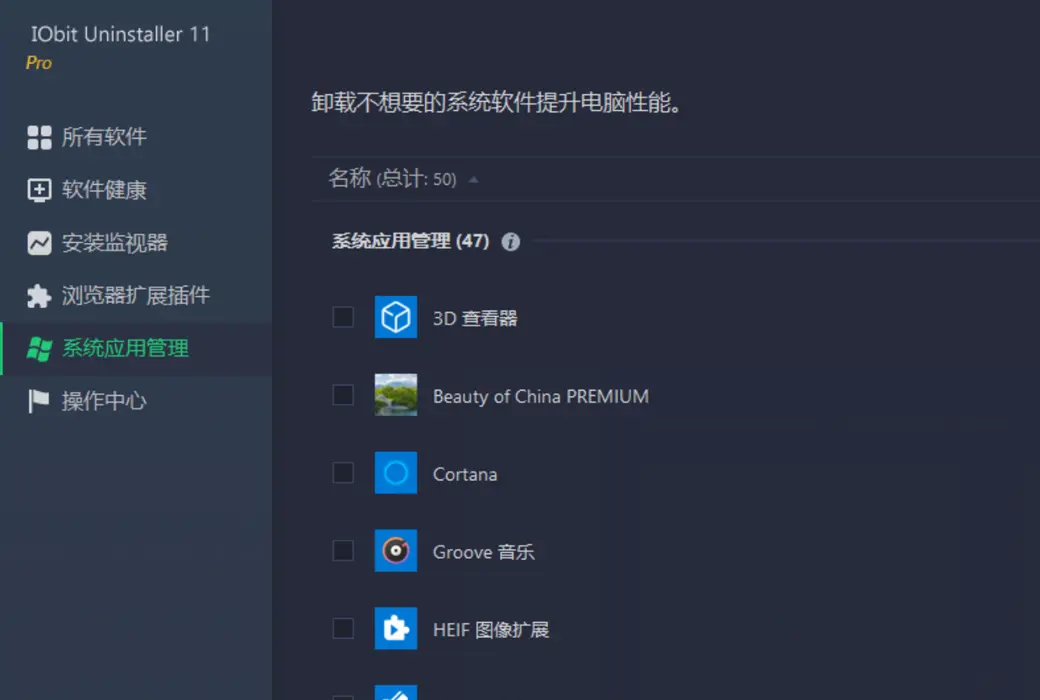Select the HEIF 图像扩展 app name

click(x=491, y=630)
